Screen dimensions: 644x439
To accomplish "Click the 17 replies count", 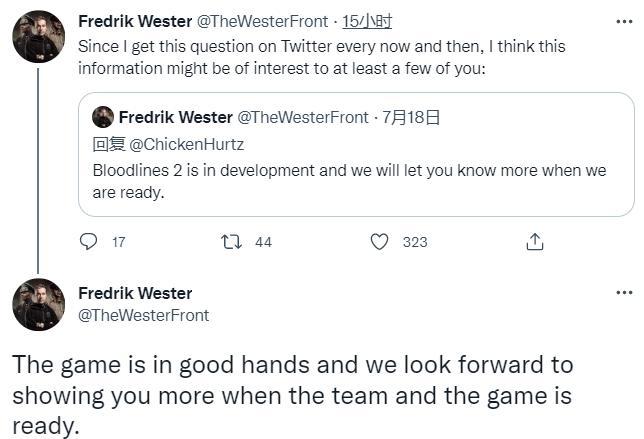I will (x=119, y=242).
